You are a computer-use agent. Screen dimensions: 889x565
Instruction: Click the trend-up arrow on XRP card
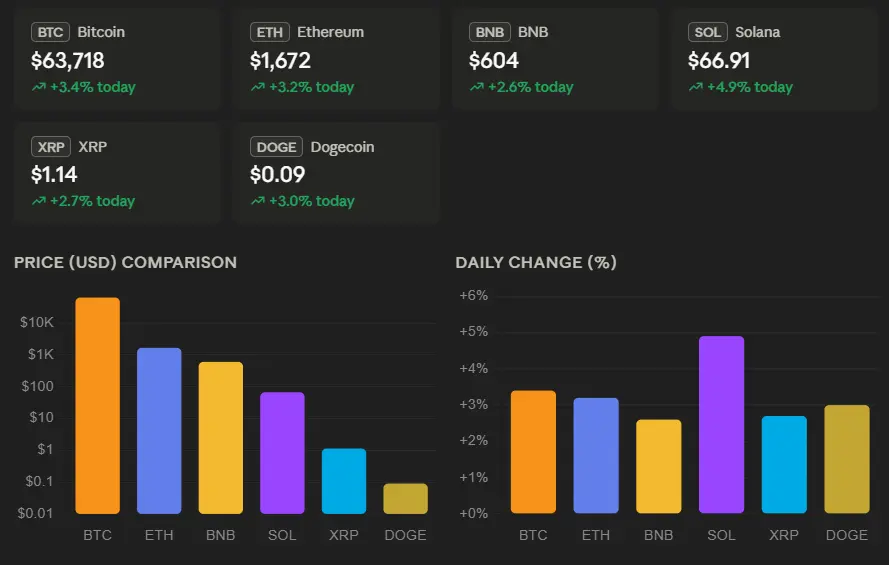click(x=39, y=201)
